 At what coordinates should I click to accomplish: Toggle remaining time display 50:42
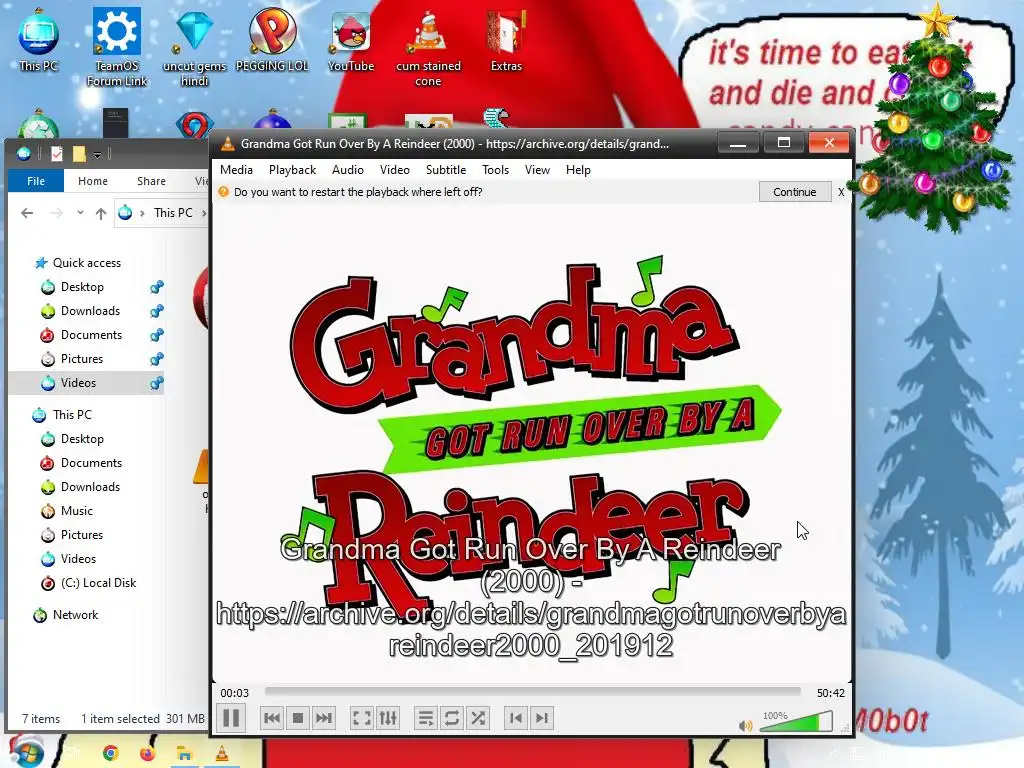tap(831, 693)
